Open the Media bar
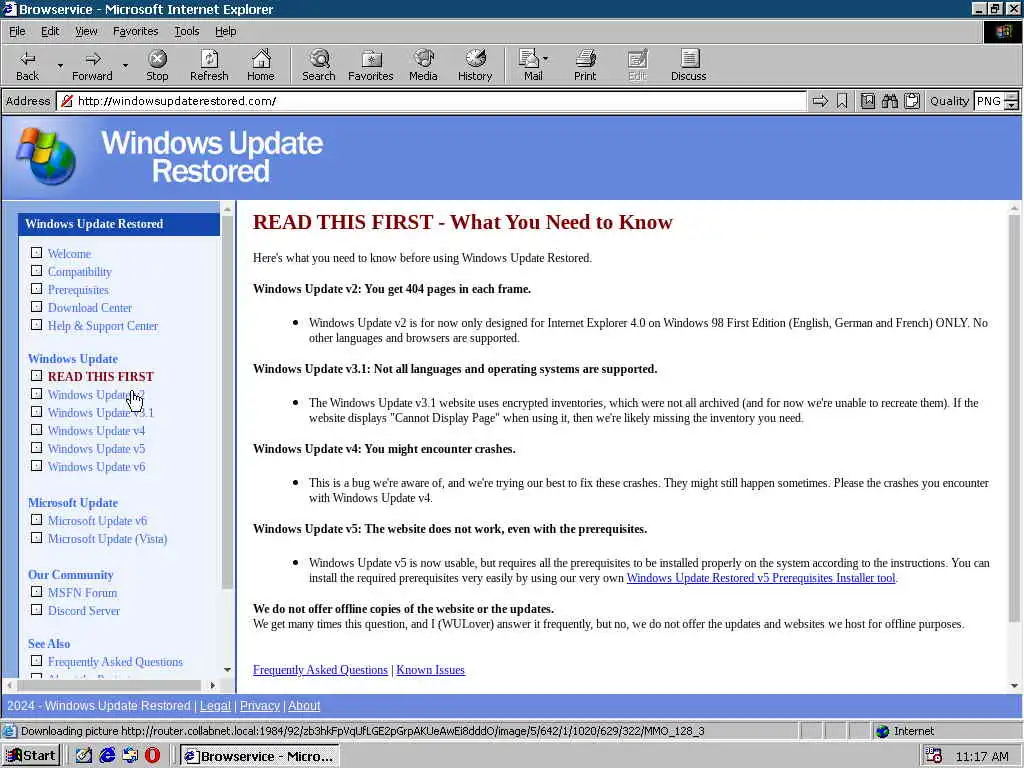Image resolution: width=1024 pixels, height=768 pixels. click(423, 65)
